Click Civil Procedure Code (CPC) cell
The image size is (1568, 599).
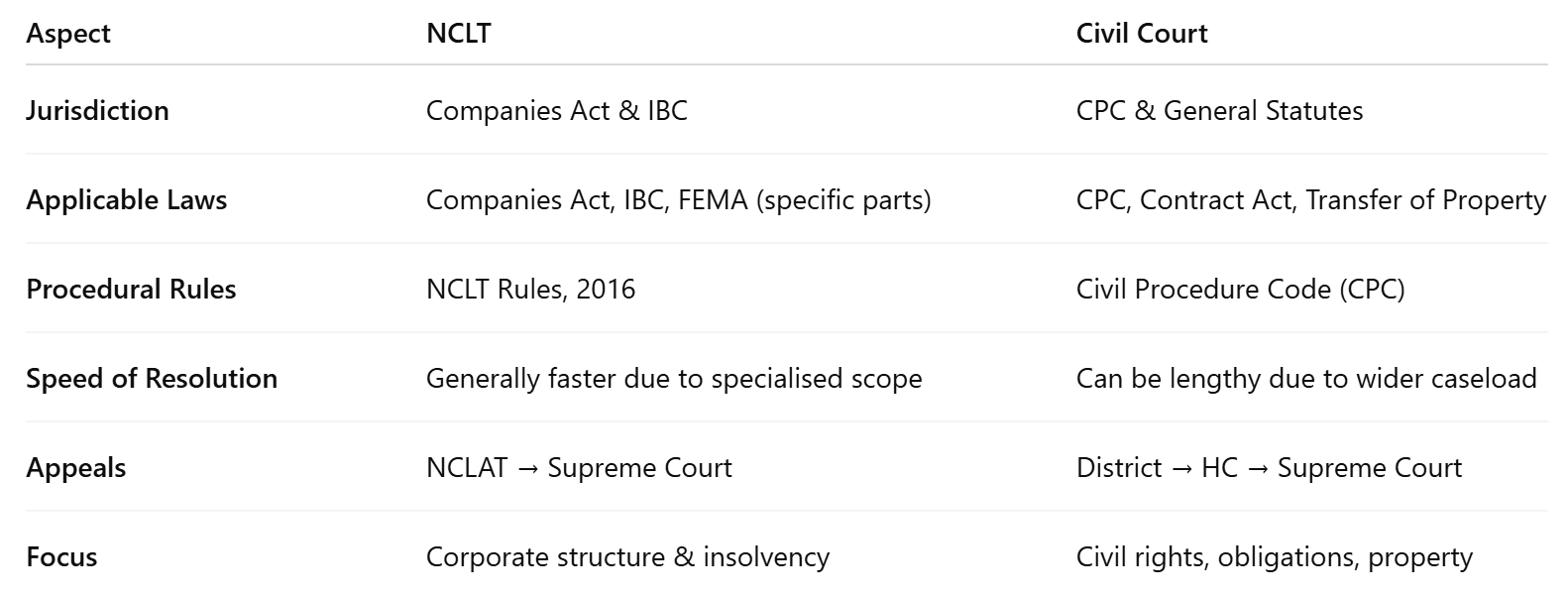[1241, 290]
